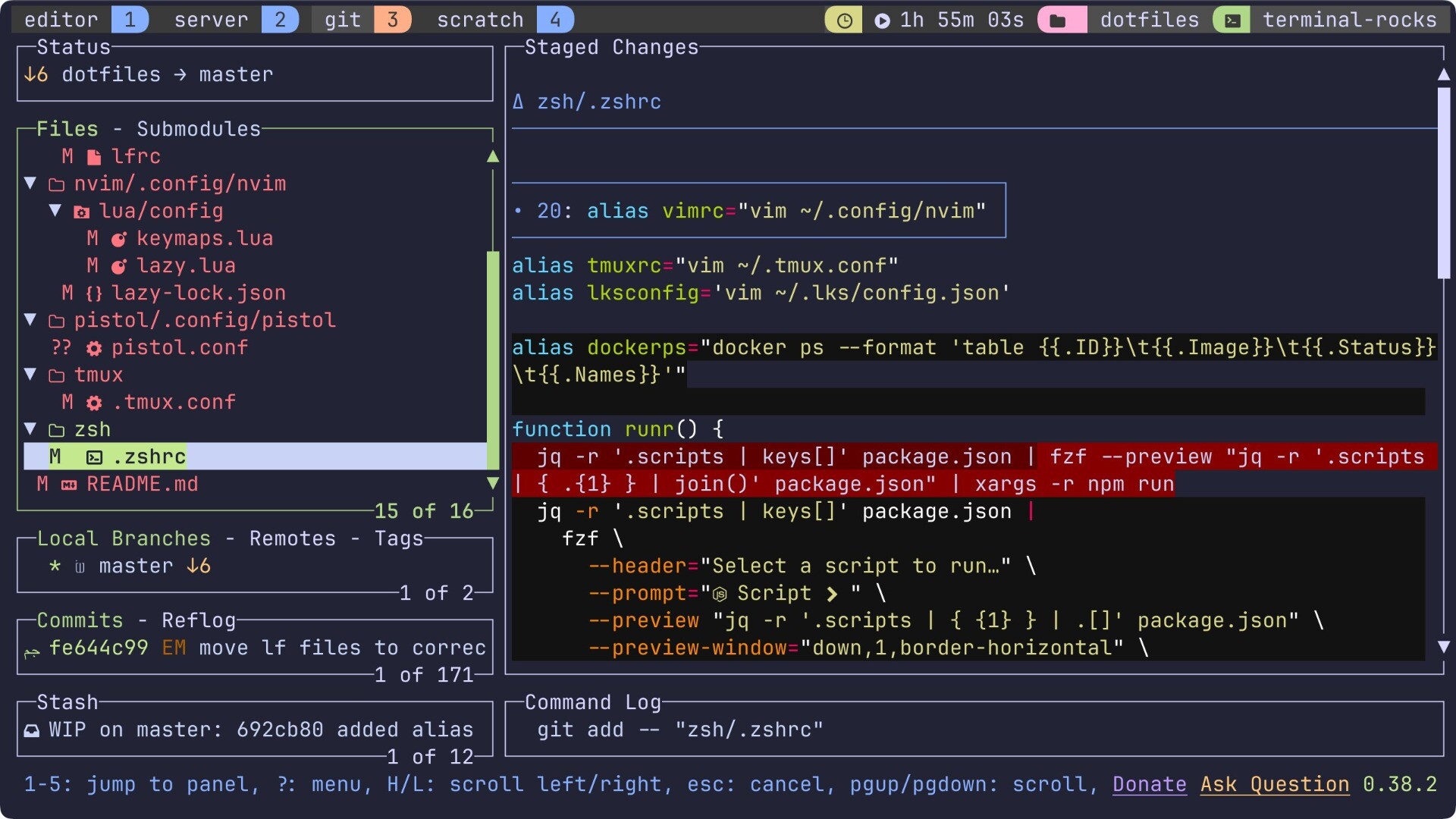Image resolution: width=1456 pixels, height=819 pixels.
Task: Click the markdown icon beside README.md
Action: coord(69,485)
